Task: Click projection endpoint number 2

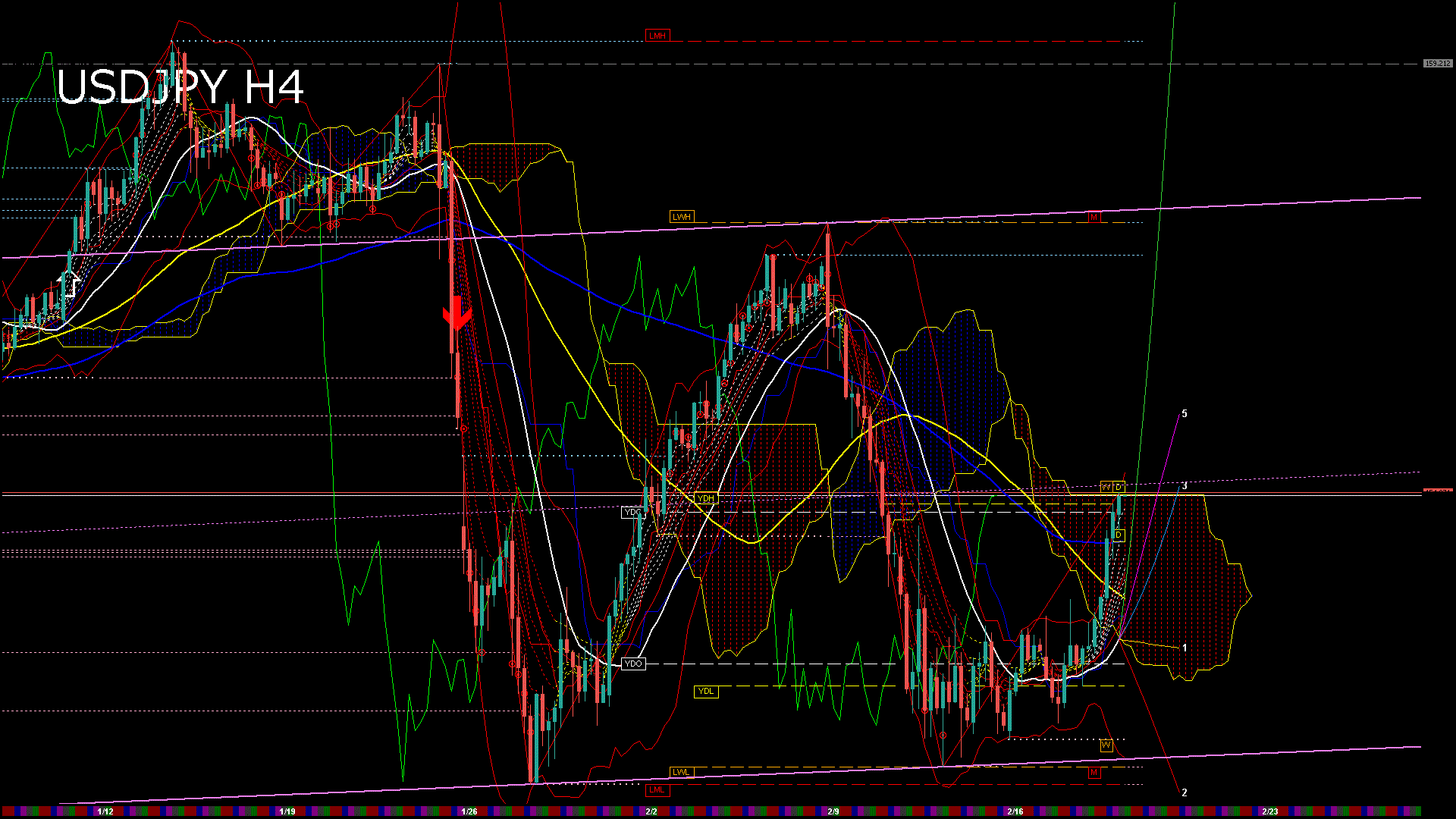Action: [1185, 792]
